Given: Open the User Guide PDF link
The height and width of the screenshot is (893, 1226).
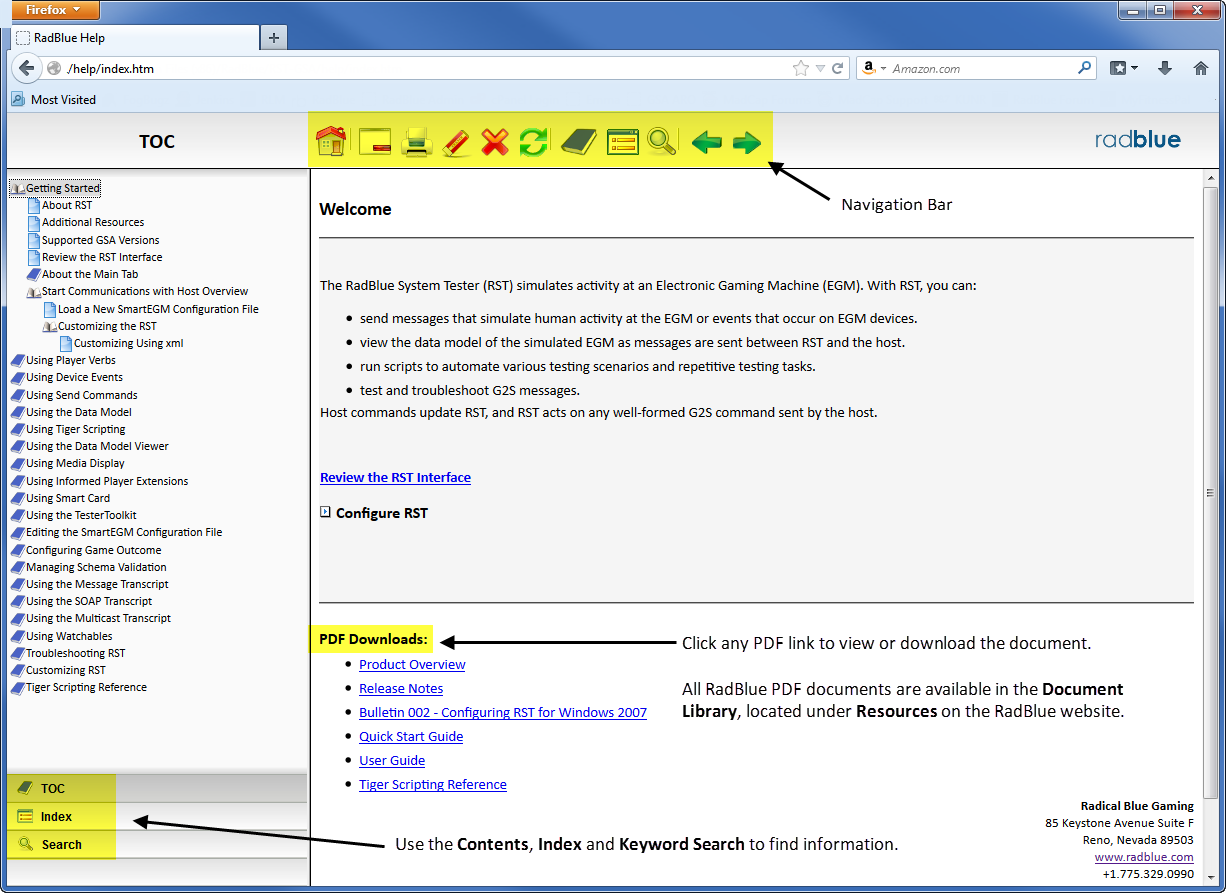Looking at the screenshot, I should tap(392, 760).
